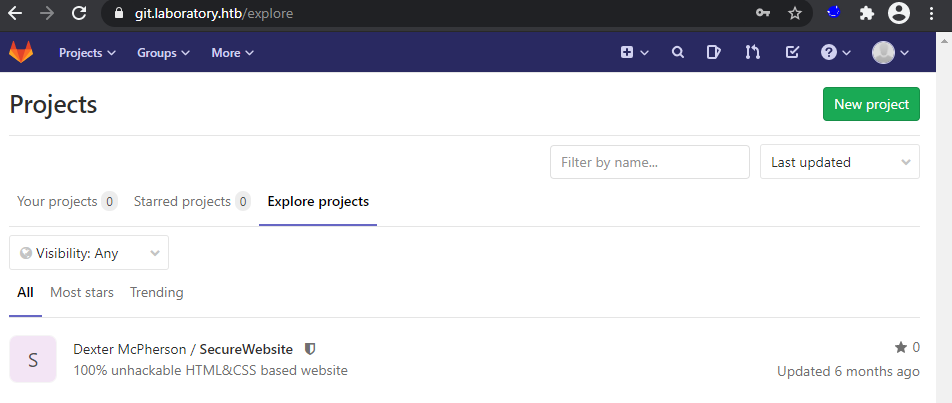Bookmark page with browser star icon

pyautogui.click(x=795, y=14)
